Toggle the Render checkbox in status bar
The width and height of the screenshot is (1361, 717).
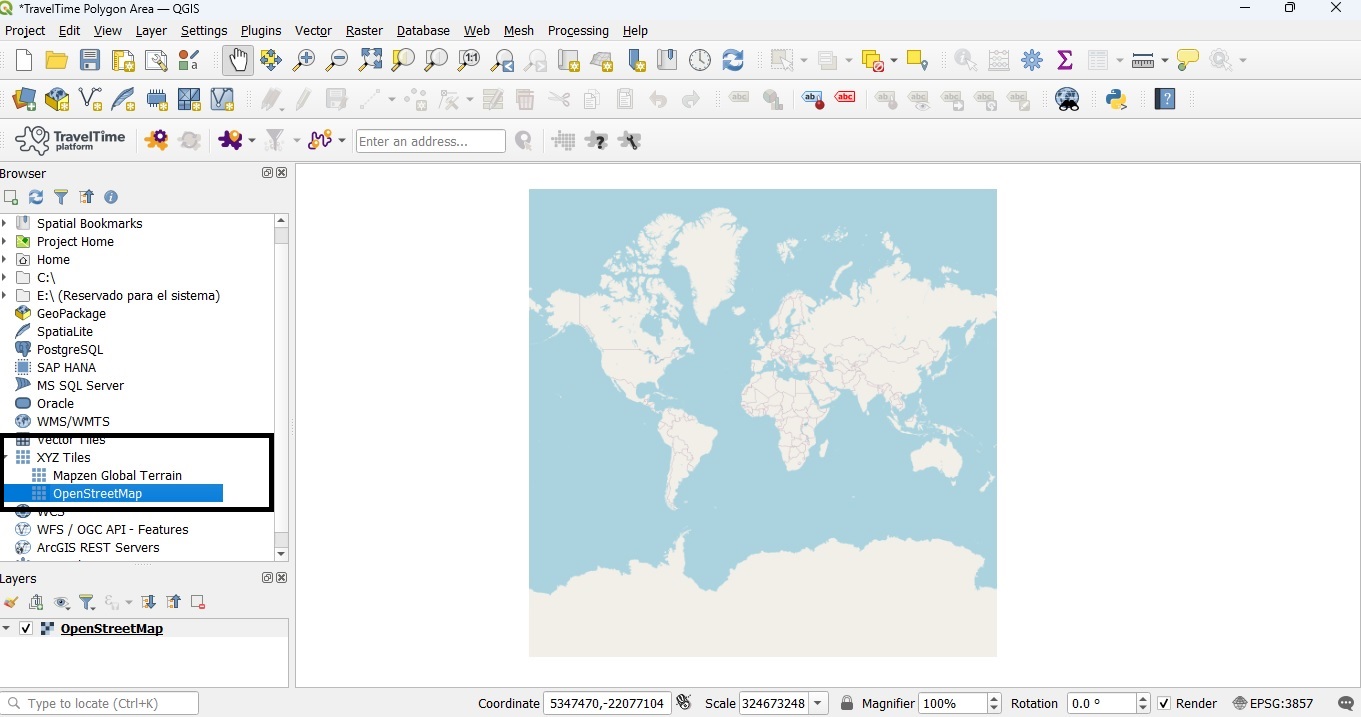[1164, 704]
